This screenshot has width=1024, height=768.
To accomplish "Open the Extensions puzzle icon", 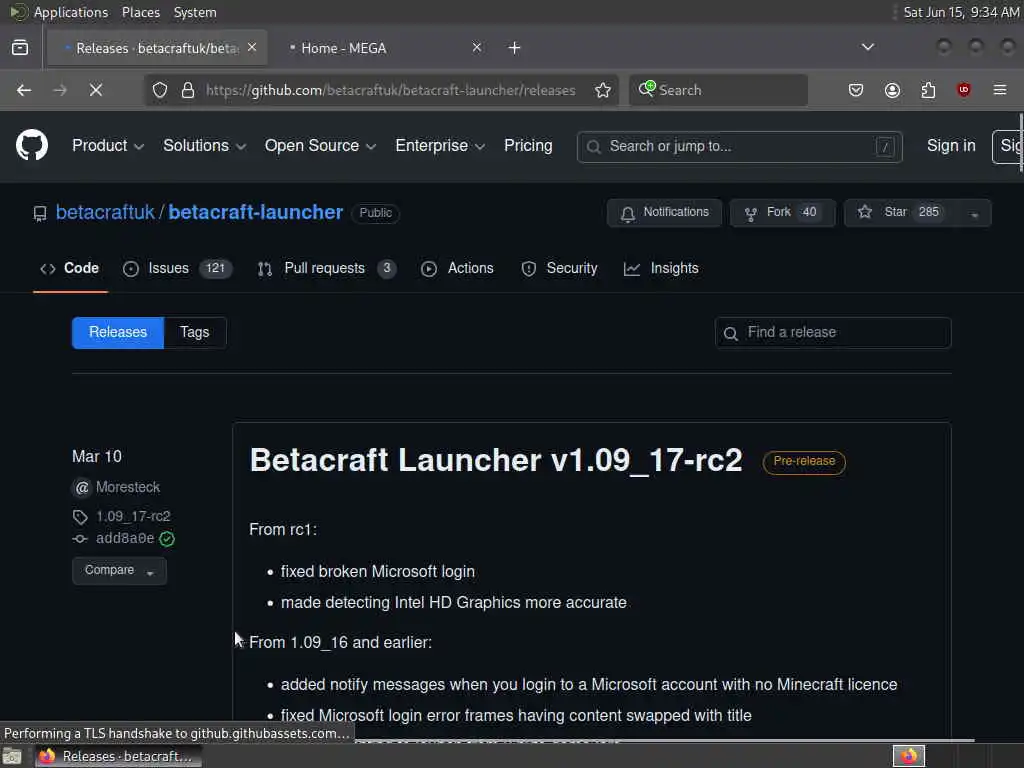I will (x=928, y=90).
